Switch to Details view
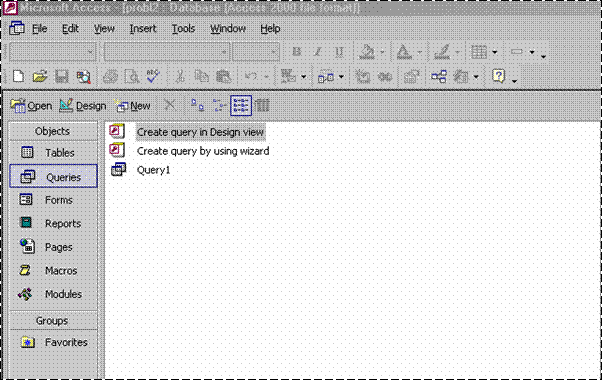This screenshot has width=602, height=380. click(262, 105)
